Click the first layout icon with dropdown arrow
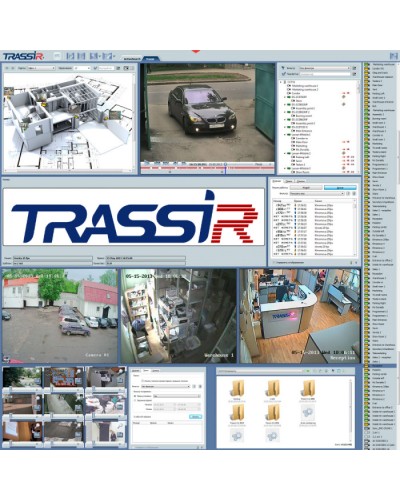The height and width of the screenshot is (500, 400). pos(95,56)
